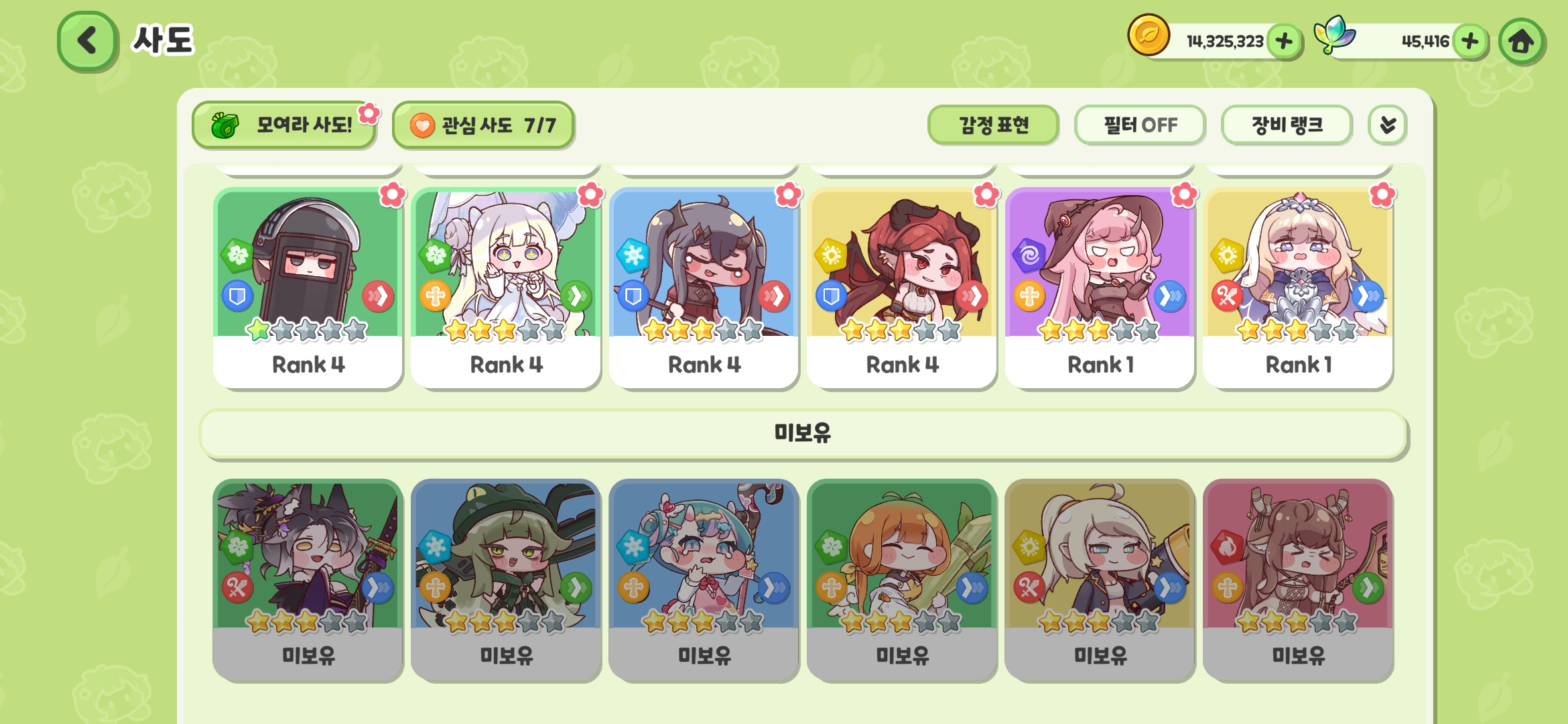Select the unowned orange-haired bamboo character card
This screenshot has height=724, width=1568.
tap(902, 580)
